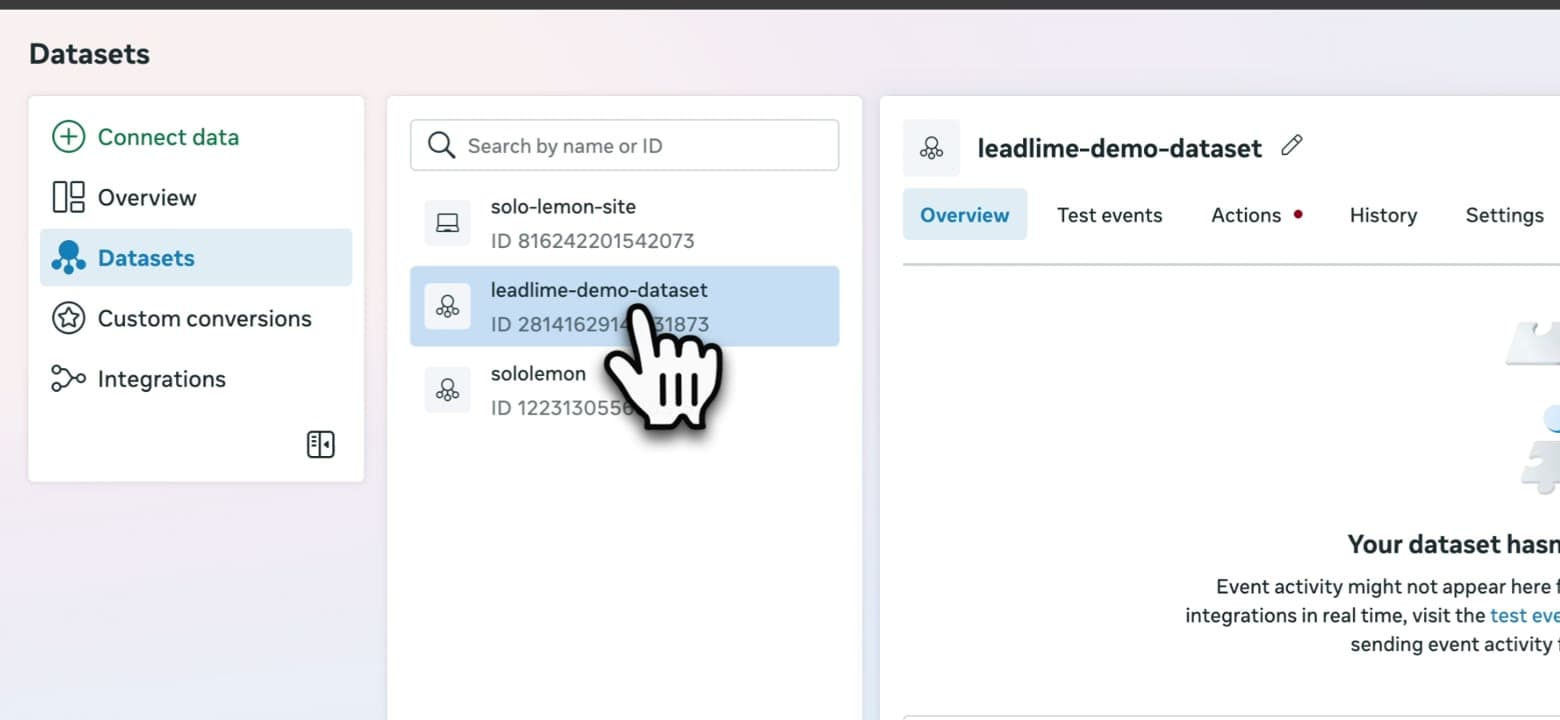Select the Datasets sidebar icon
1560x720 pixels.
[x=68, y=258]
